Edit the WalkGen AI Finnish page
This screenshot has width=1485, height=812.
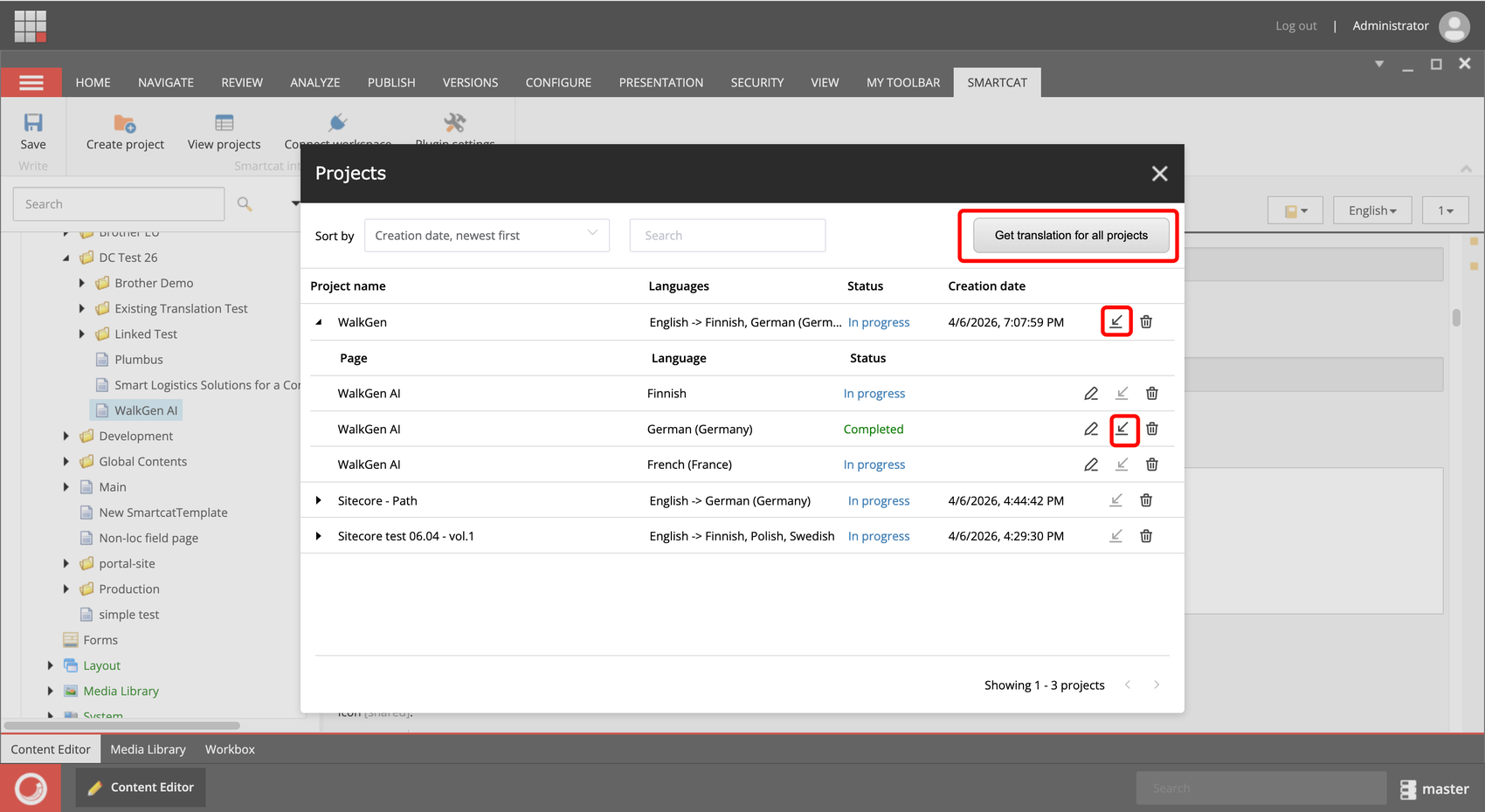coord(1091,394)
